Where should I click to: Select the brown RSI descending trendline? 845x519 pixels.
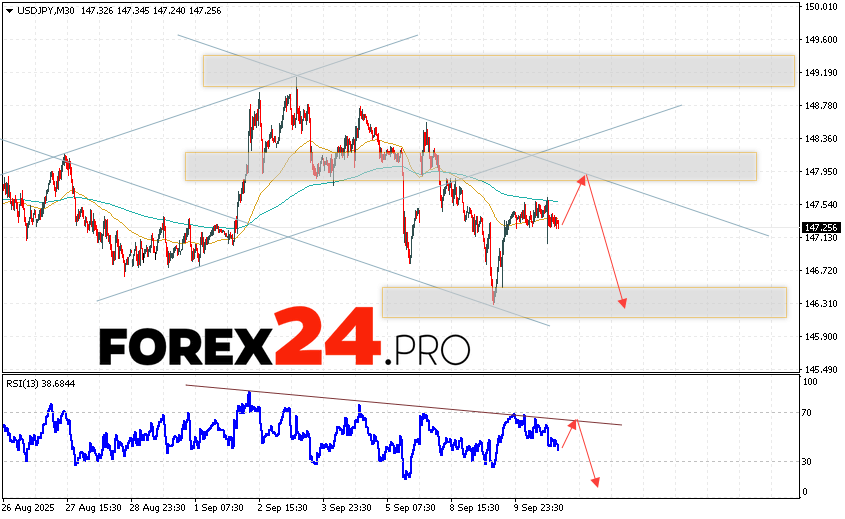(404, 405)
